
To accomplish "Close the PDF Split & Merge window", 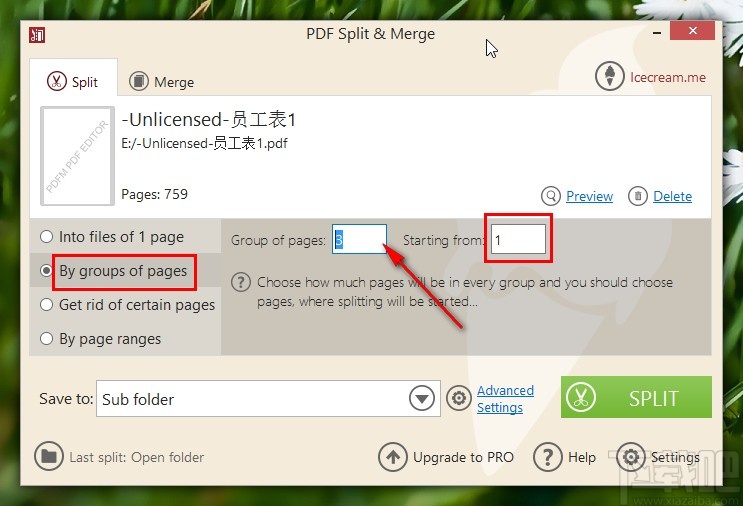I will click(x=692, y=31).
